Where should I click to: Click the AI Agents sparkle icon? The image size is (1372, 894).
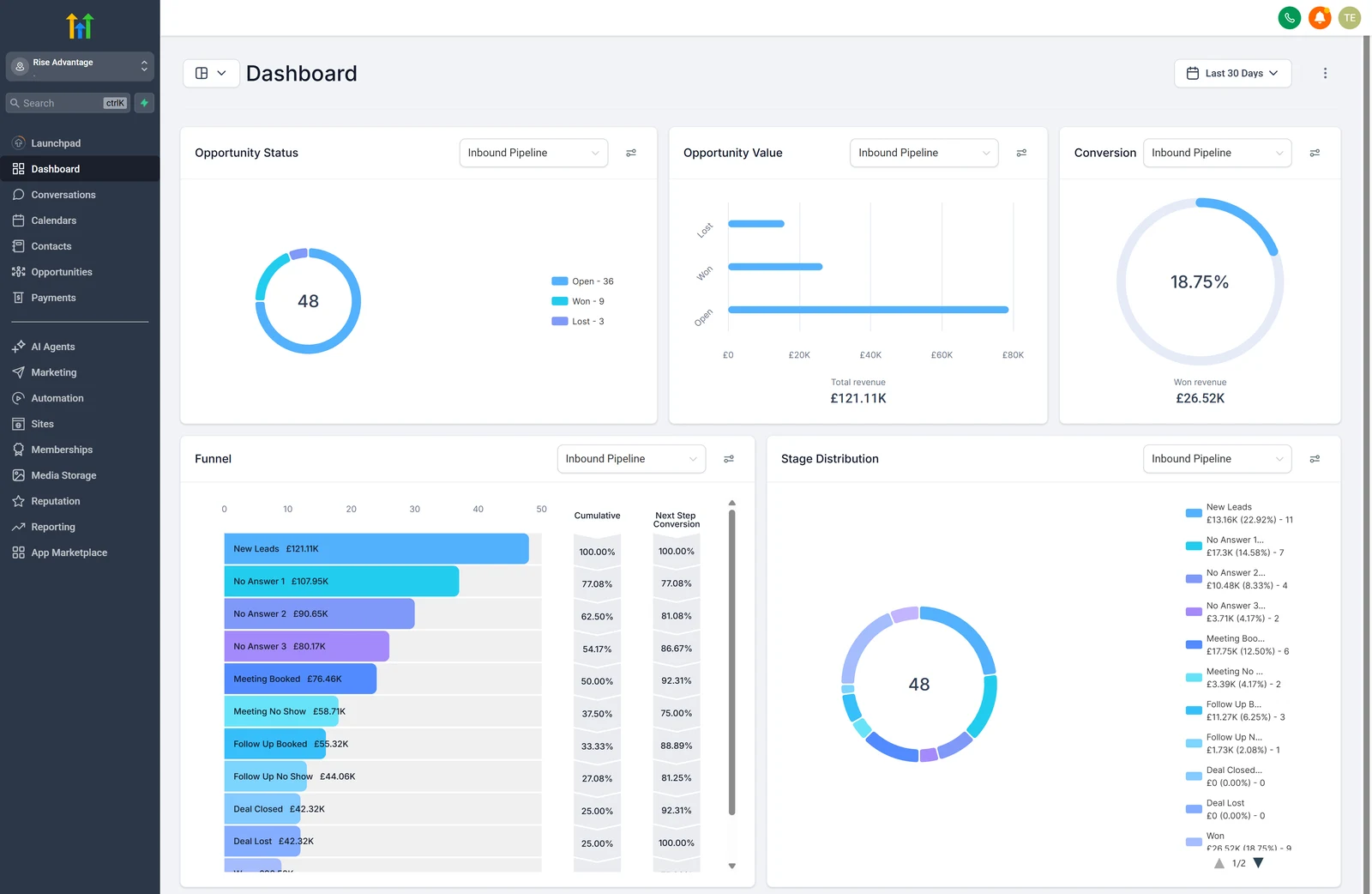tap(18, 347)
